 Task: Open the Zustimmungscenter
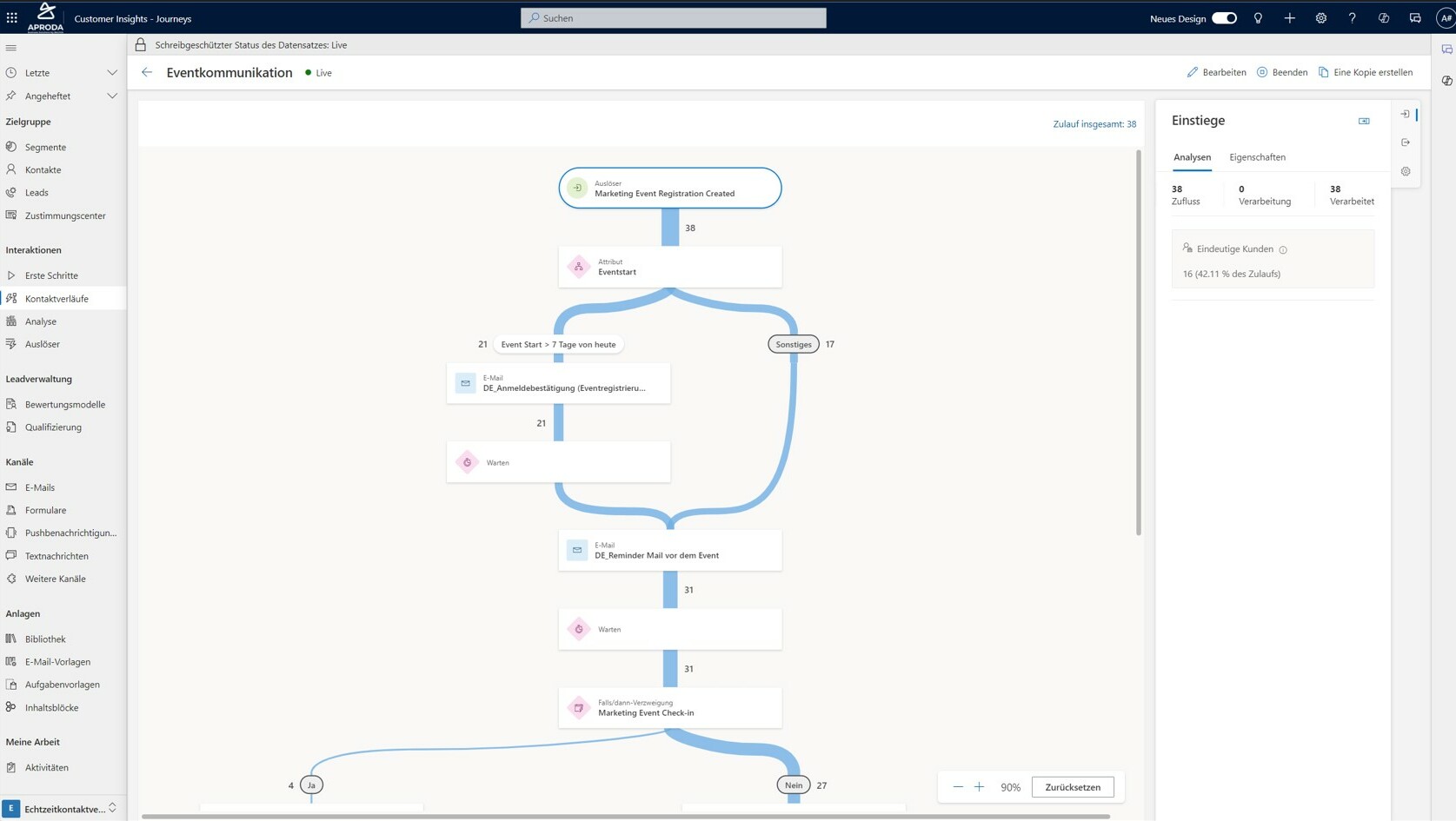point(65,215)
